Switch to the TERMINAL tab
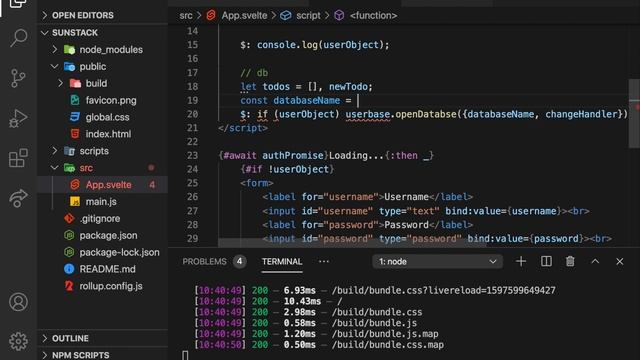 [282, 261]
